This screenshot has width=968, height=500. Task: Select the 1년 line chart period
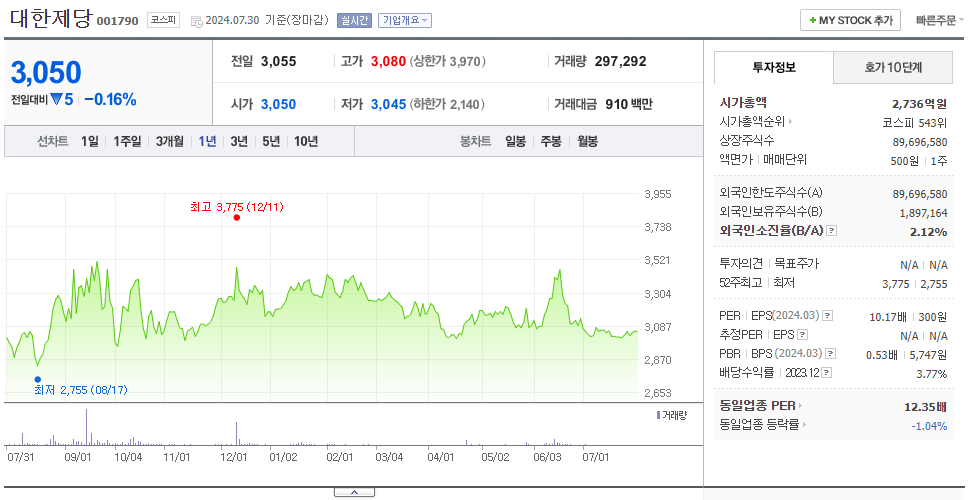coord(207,141)
